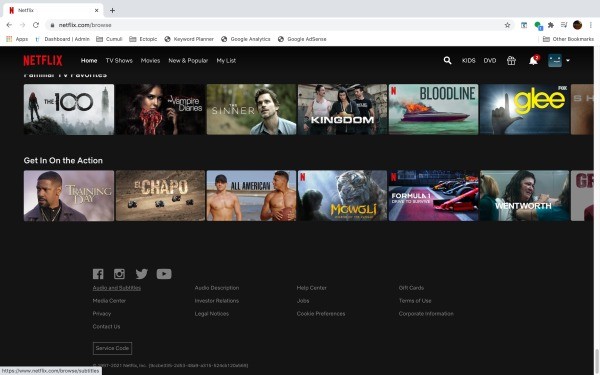The image size is (600, 375).
Task: Open a new browser tab
Action: click(112, 10)
